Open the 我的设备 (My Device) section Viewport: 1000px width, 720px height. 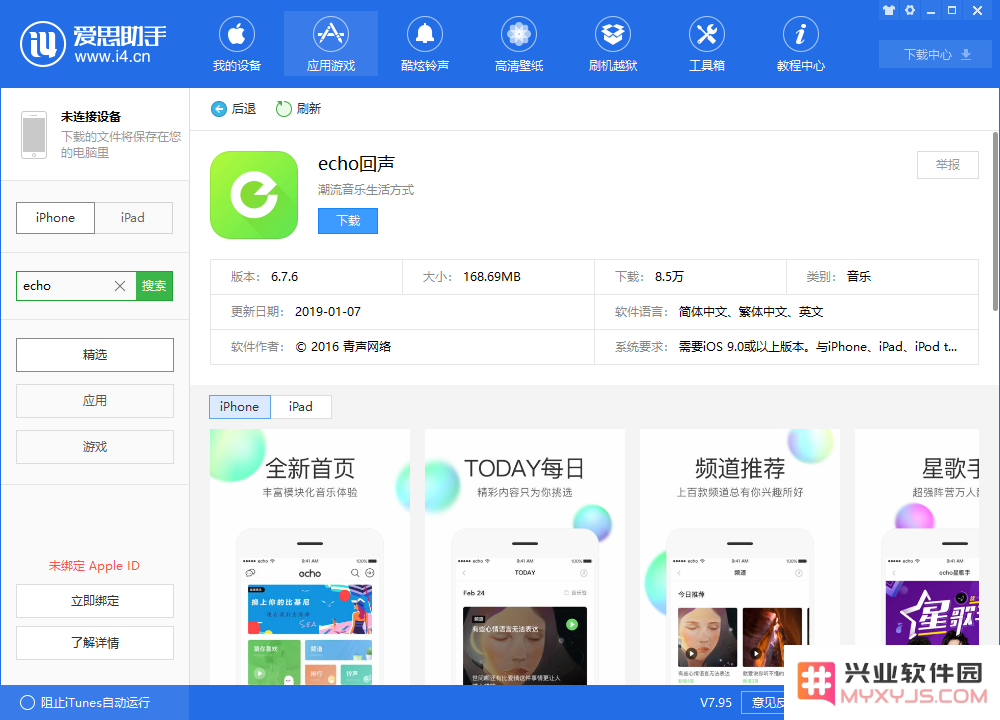[237, 44]
